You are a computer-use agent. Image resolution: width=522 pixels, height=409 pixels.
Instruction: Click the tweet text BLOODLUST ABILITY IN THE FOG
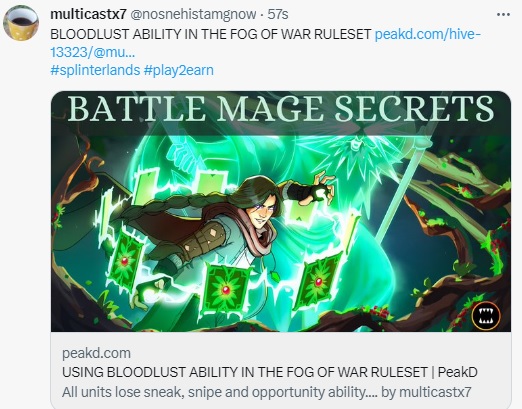click(210, 34)
